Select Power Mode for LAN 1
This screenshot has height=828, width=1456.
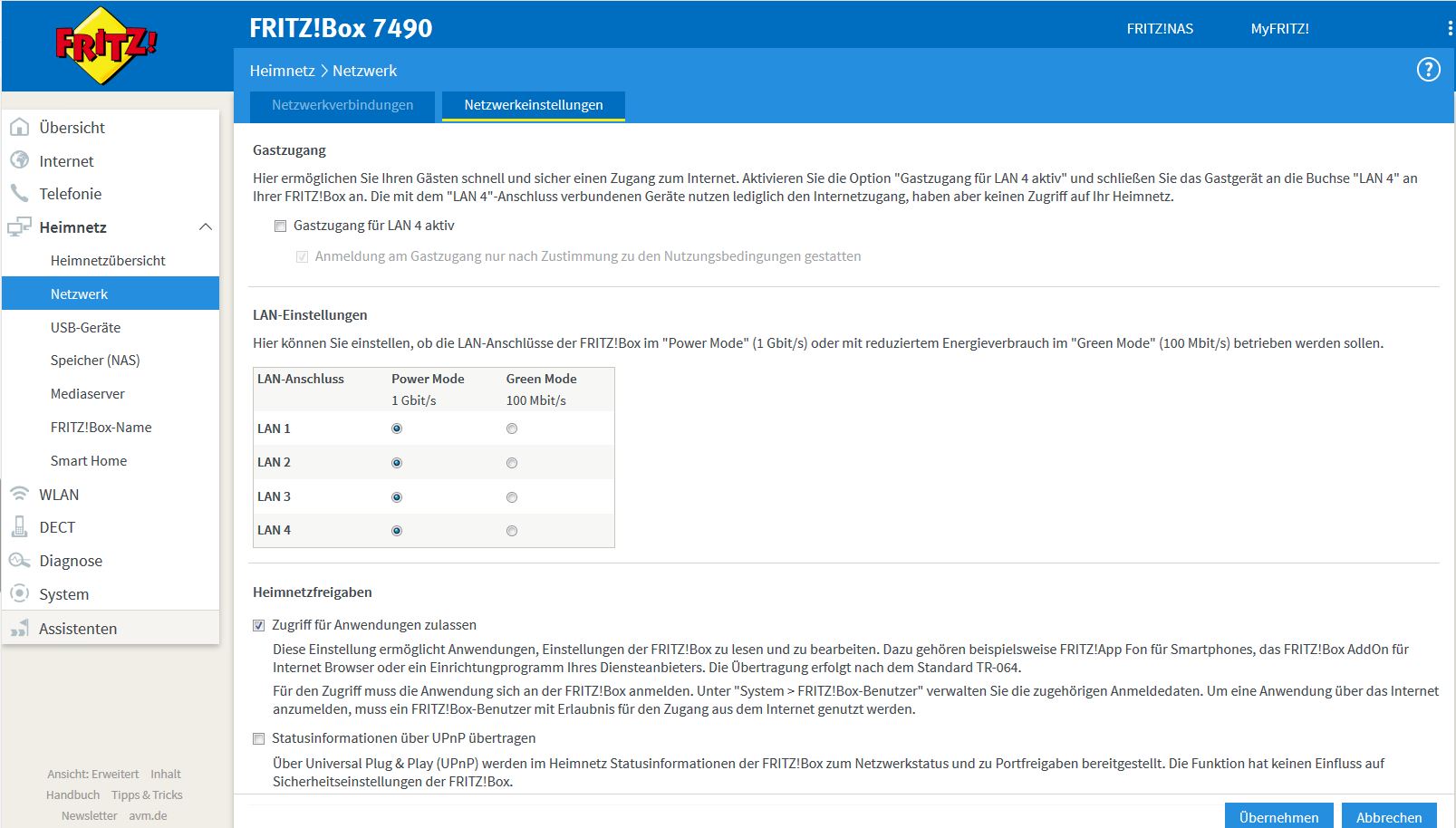tap(397, 428)
